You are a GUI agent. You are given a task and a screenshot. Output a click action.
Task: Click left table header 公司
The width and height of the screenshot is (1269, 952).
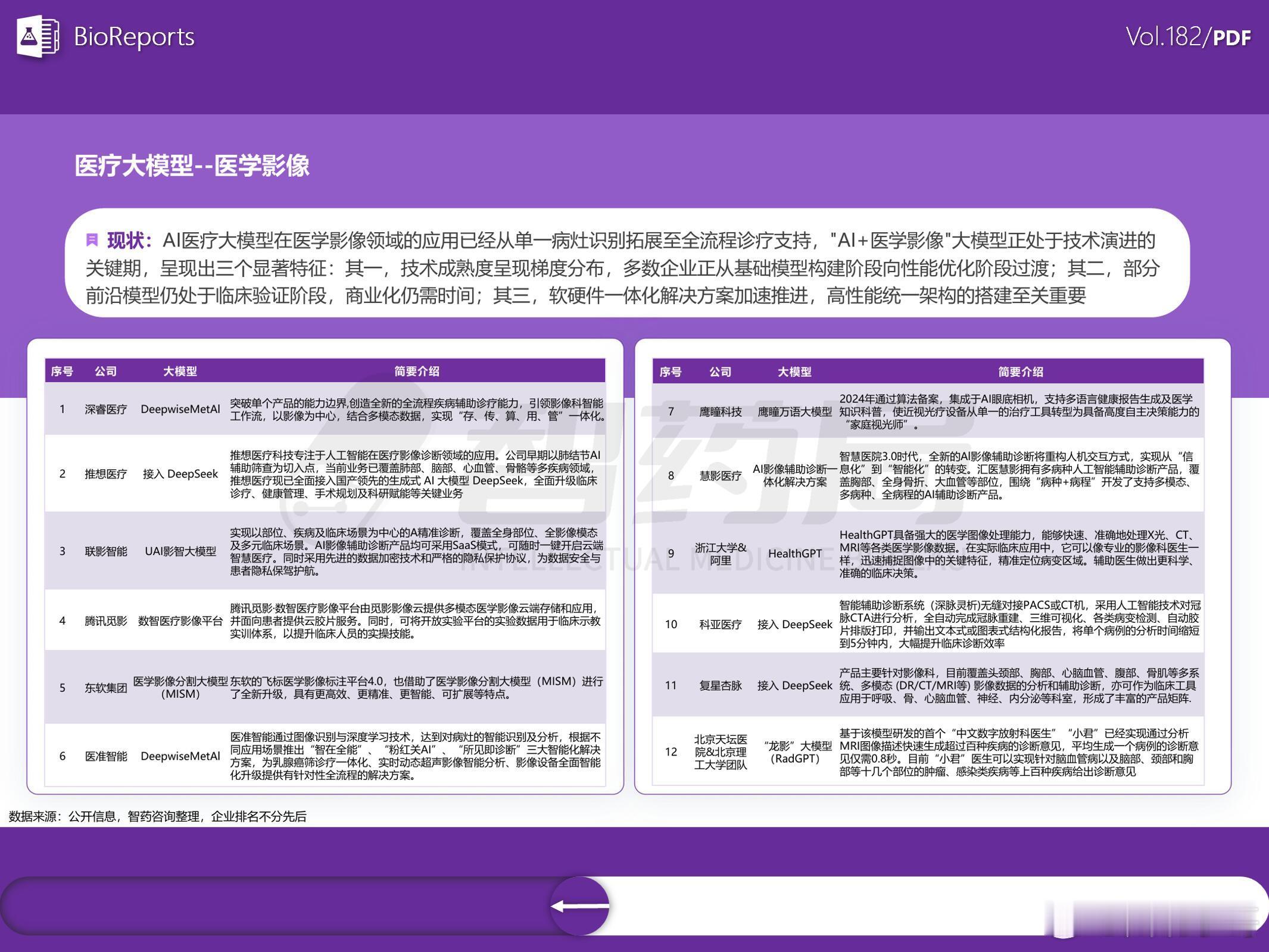pos(105,372)
